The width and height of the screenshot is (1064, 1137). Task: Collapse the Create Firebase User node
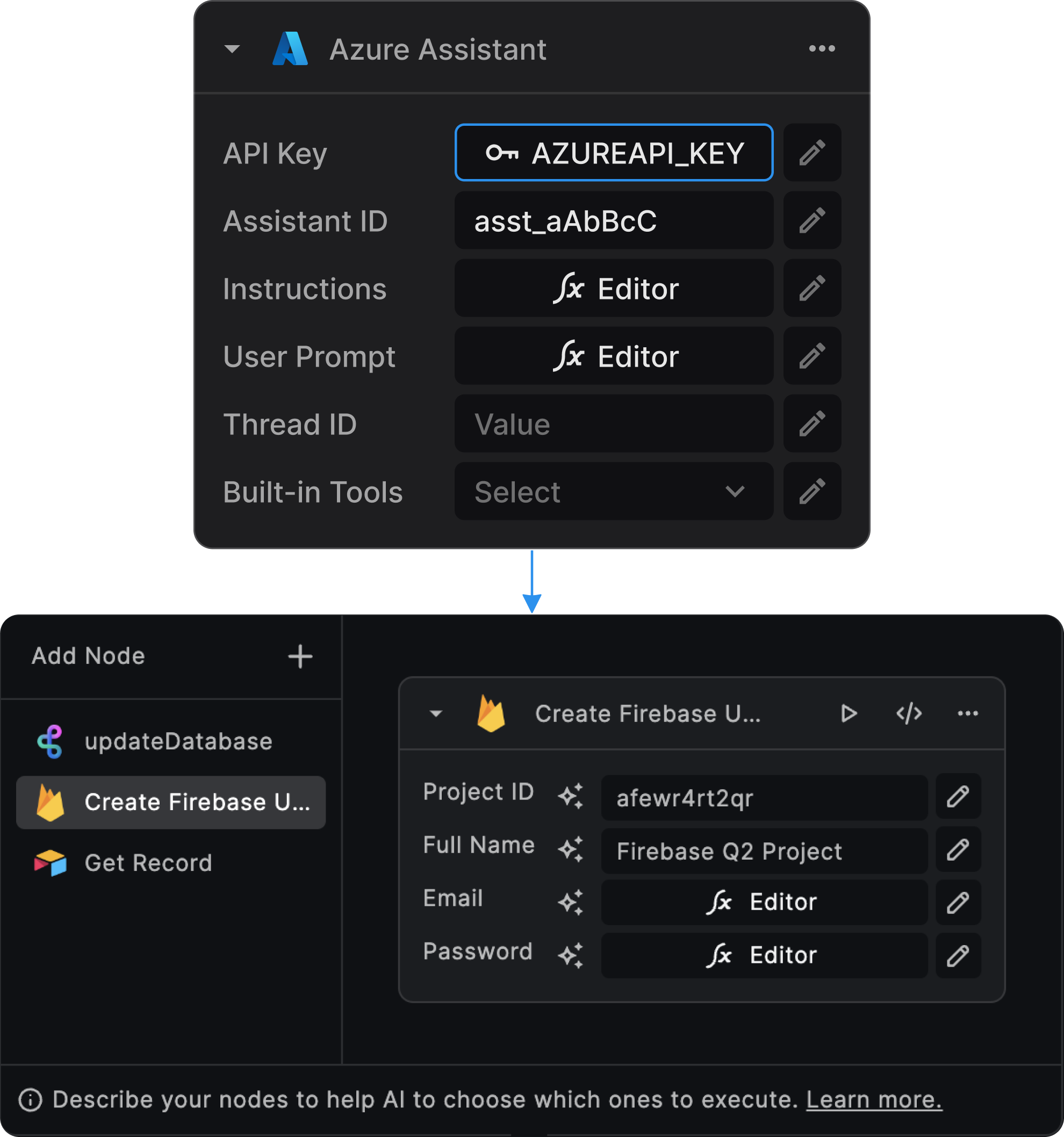click(x=436, y=713)
